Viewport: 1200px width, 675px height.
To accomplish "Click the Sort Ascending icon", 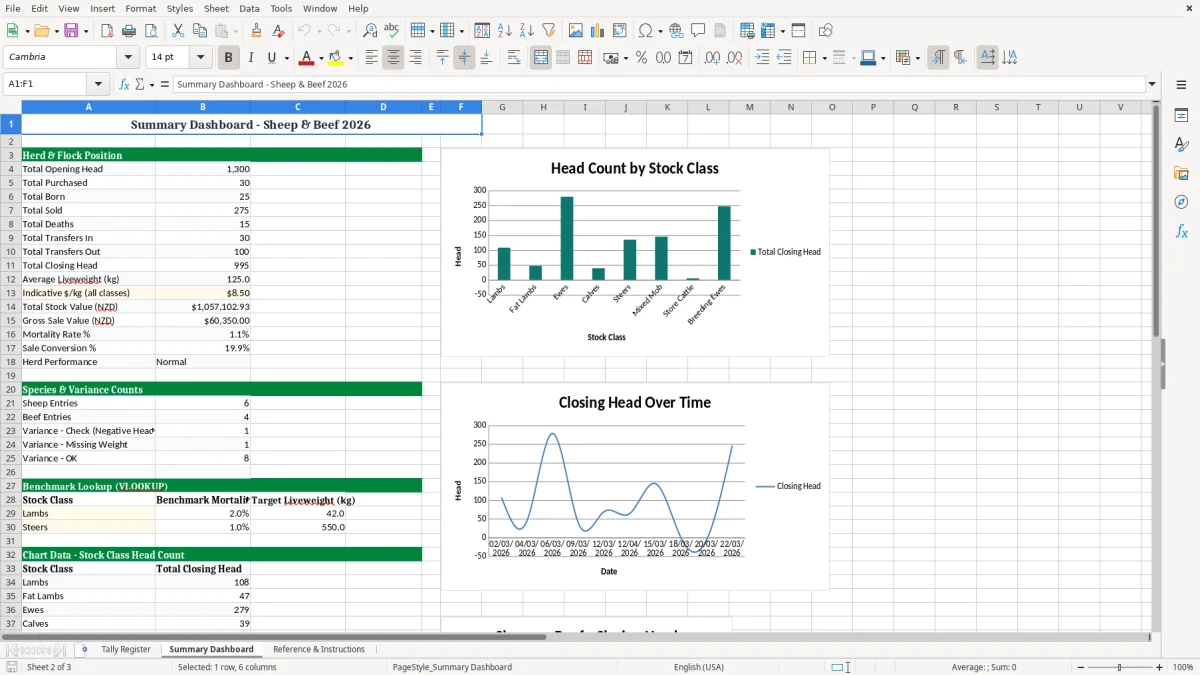I will pos(505,31).
